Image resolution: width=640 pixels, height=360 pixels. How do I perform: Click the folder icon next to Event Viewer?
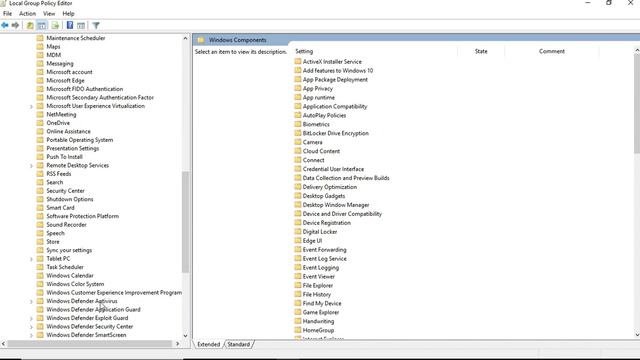[298, 276]
